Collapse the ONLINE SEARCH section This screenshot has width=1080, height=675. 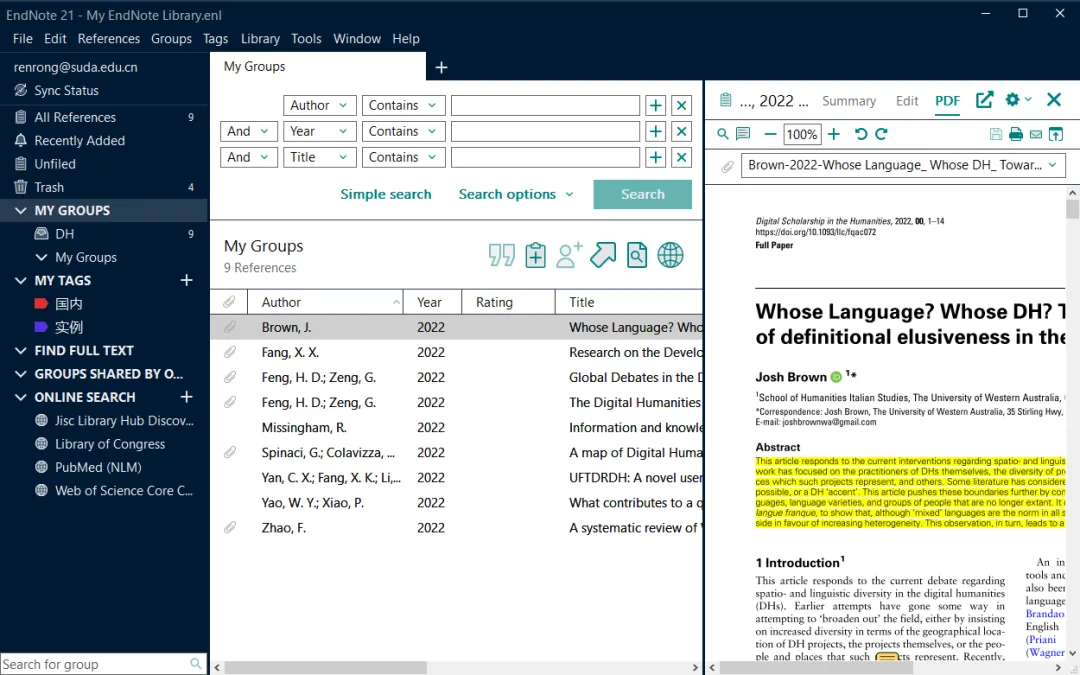21,397
